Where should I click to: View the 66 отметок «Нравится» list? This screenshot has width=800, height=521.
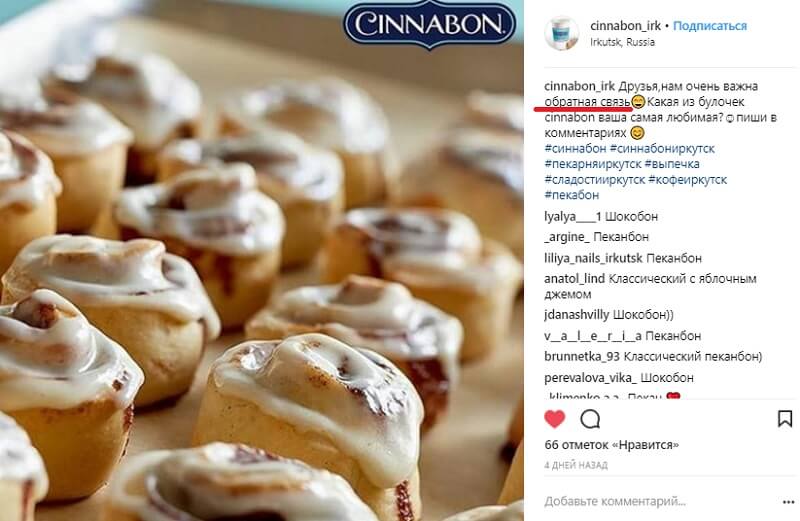(x=612, y=445)
